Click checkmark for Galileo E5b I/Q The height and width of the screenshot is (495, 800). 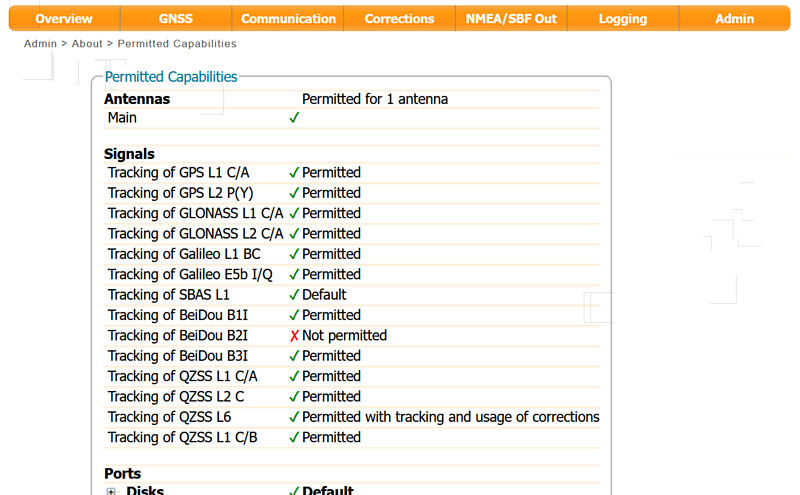click(x=294, y=275)
